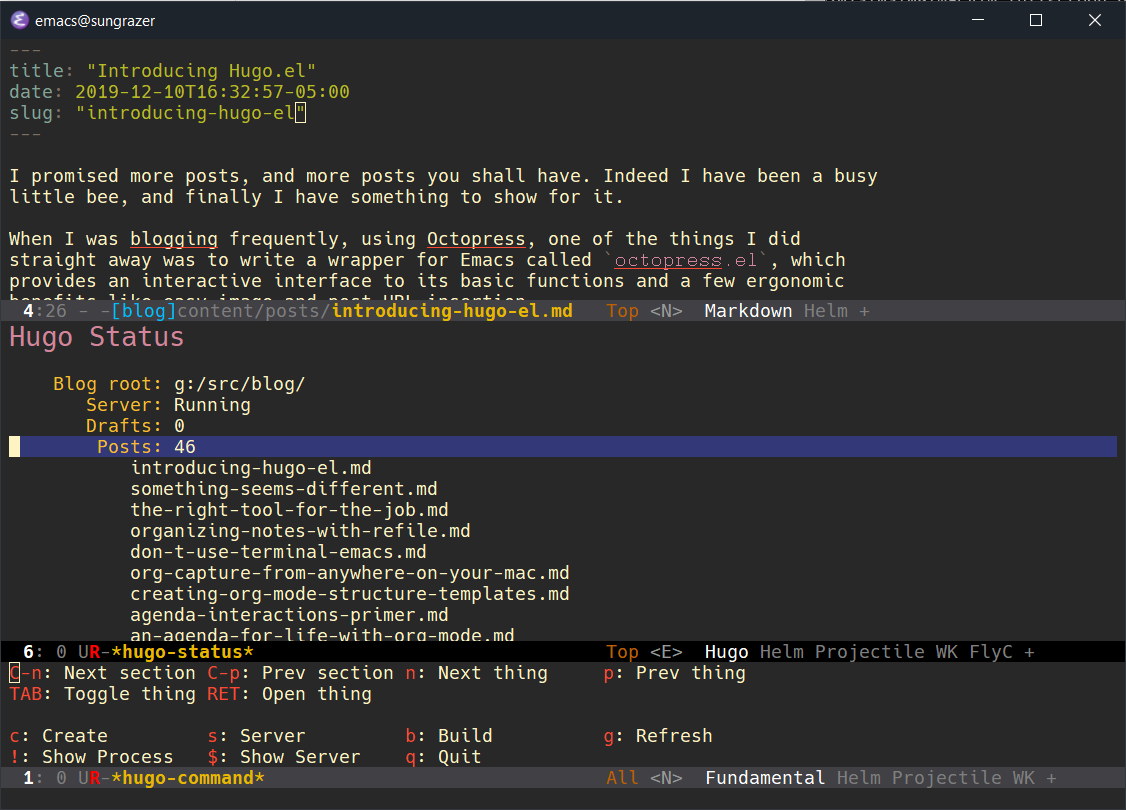Click the 'g: Refresh' command hint
The width and height of the screenshot is (1126, 810).
click(658, 736)
